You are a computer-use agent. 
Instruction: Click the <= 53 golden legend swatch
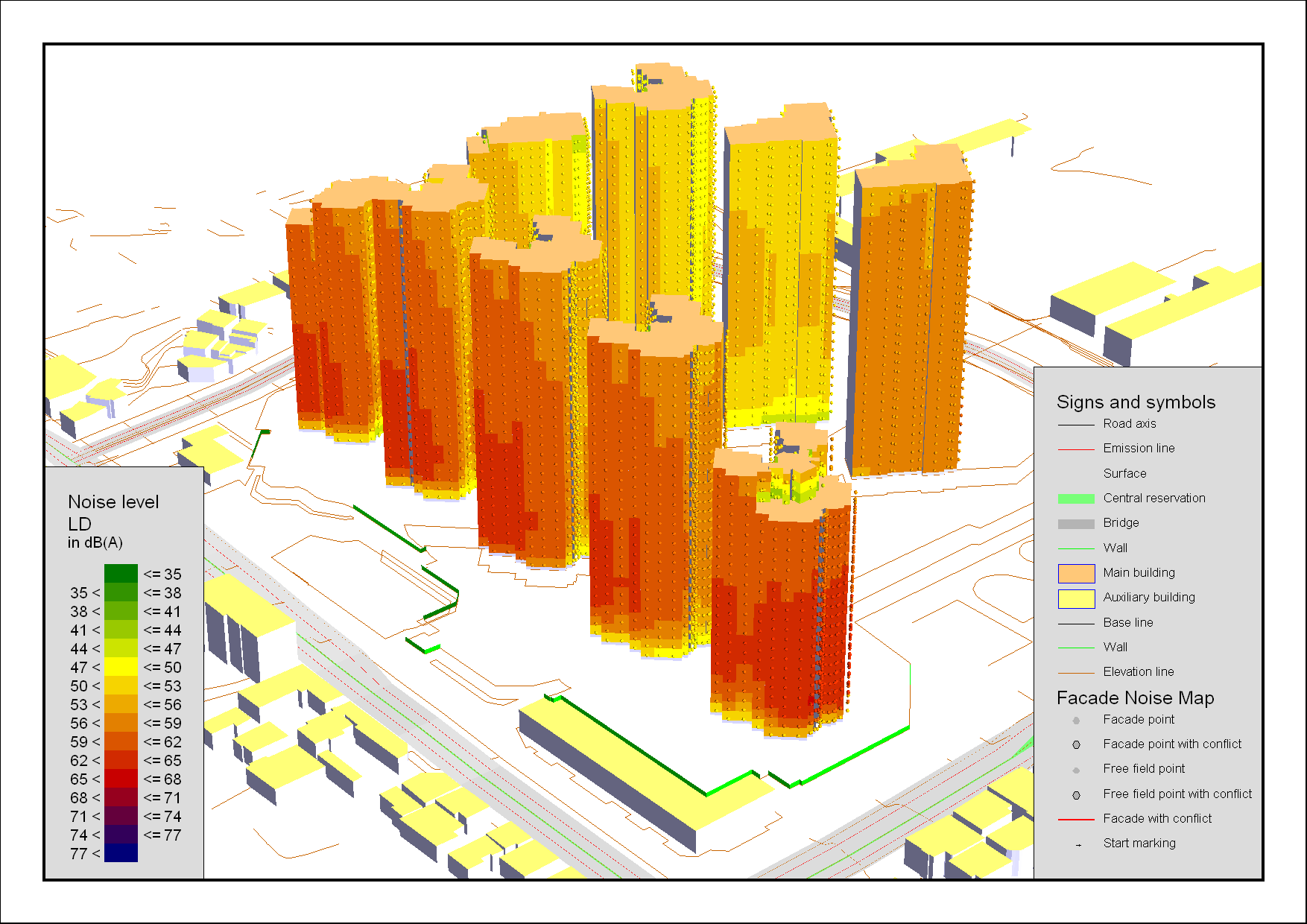(x=121, y=685)
